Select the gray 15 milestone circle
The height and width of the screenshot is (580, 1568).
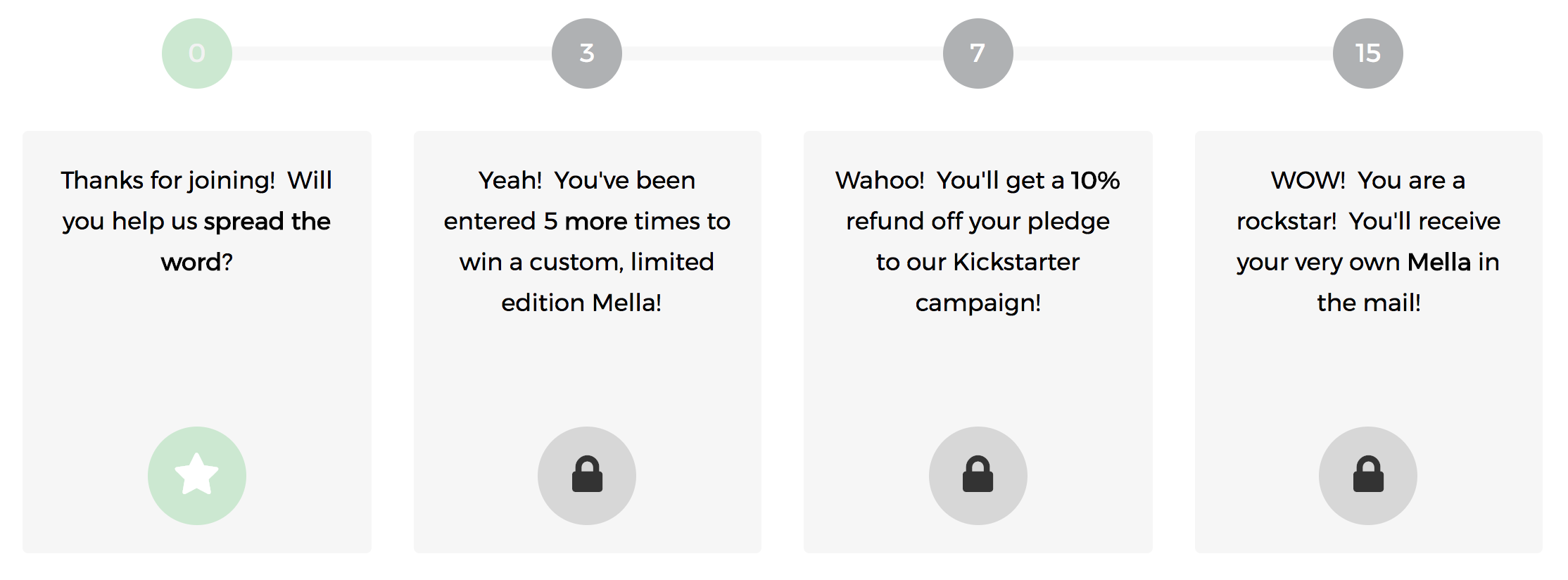point(1368,53)
